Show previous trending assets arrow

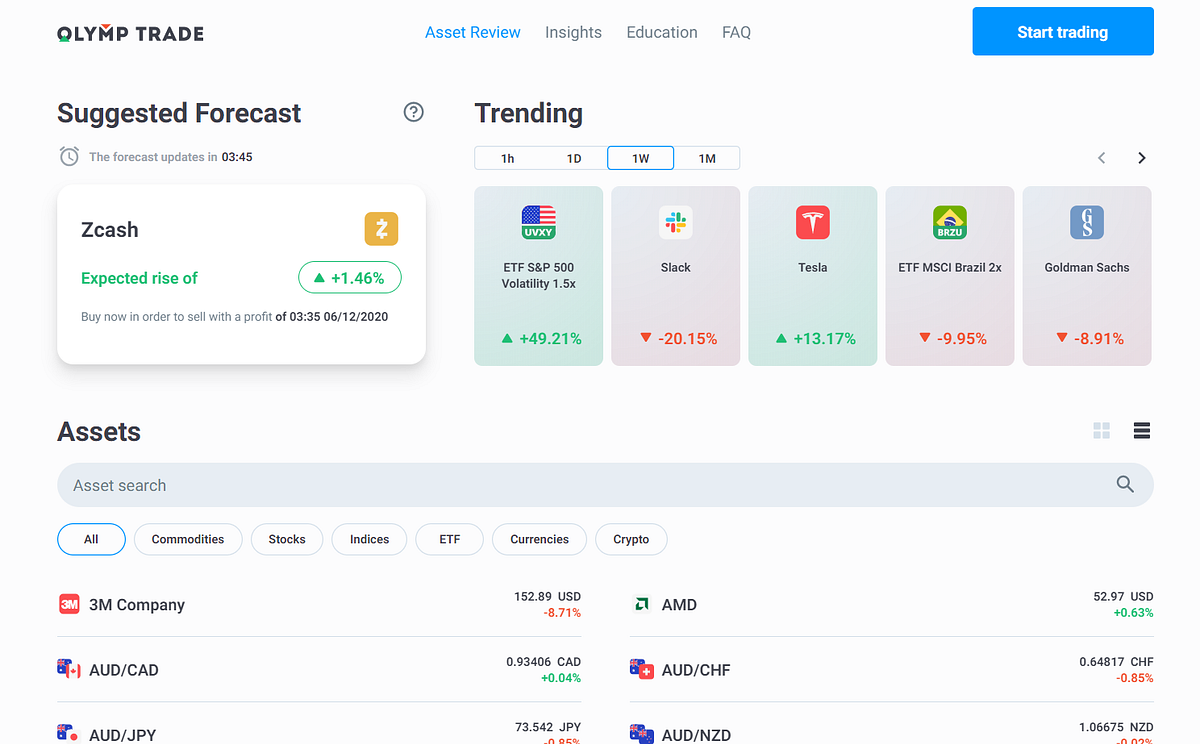[x=1102, y=158]
